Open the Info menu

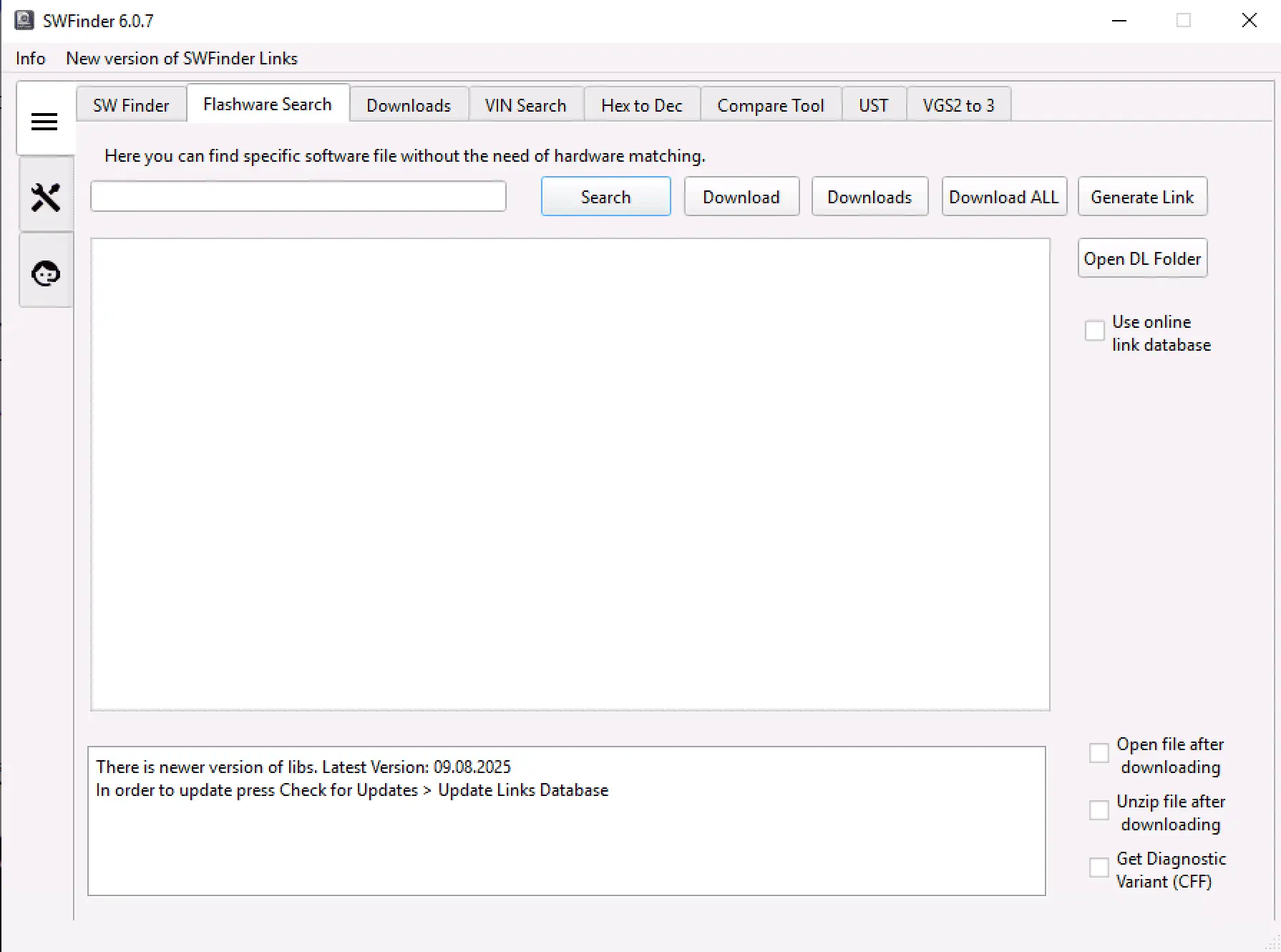click(x=31, y=59)
